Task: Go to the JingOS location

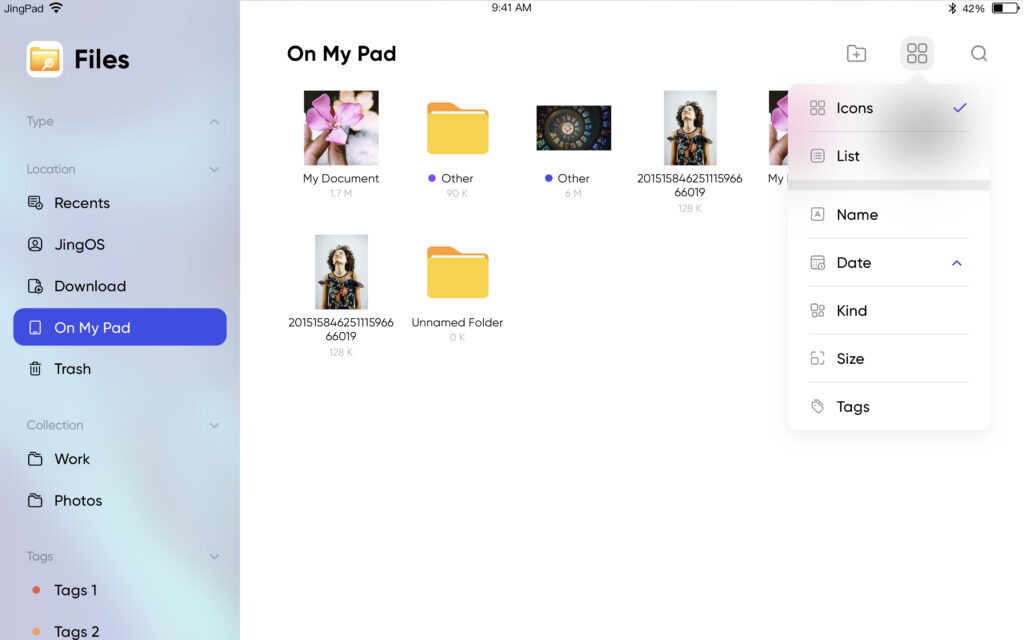Action: [79, 244]
